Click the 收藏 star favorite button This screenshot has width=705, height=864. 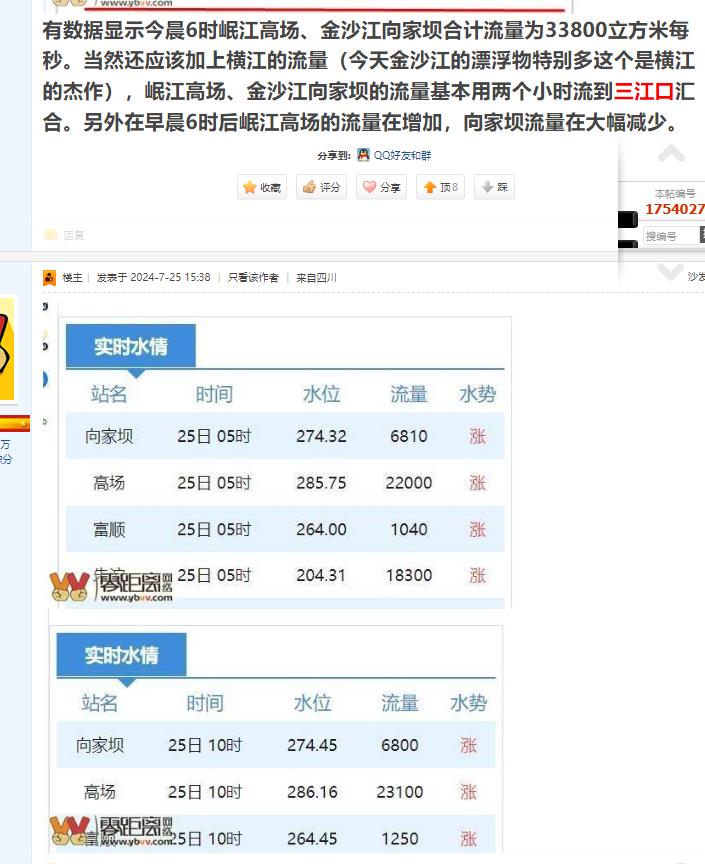tap(263, 187)
